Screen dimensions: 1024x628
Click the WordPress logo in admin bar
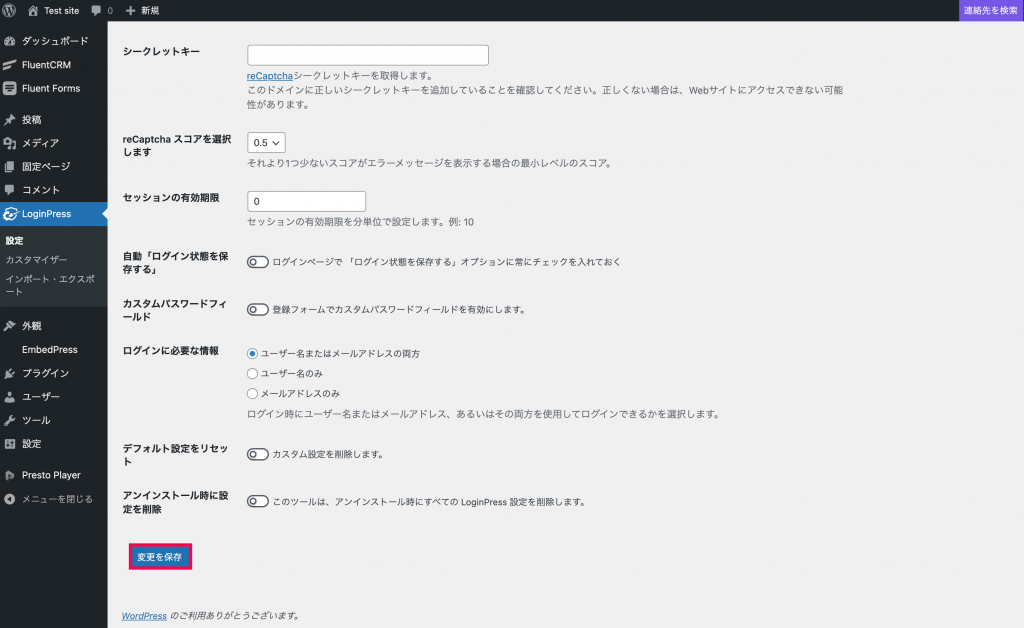point(9,10)
